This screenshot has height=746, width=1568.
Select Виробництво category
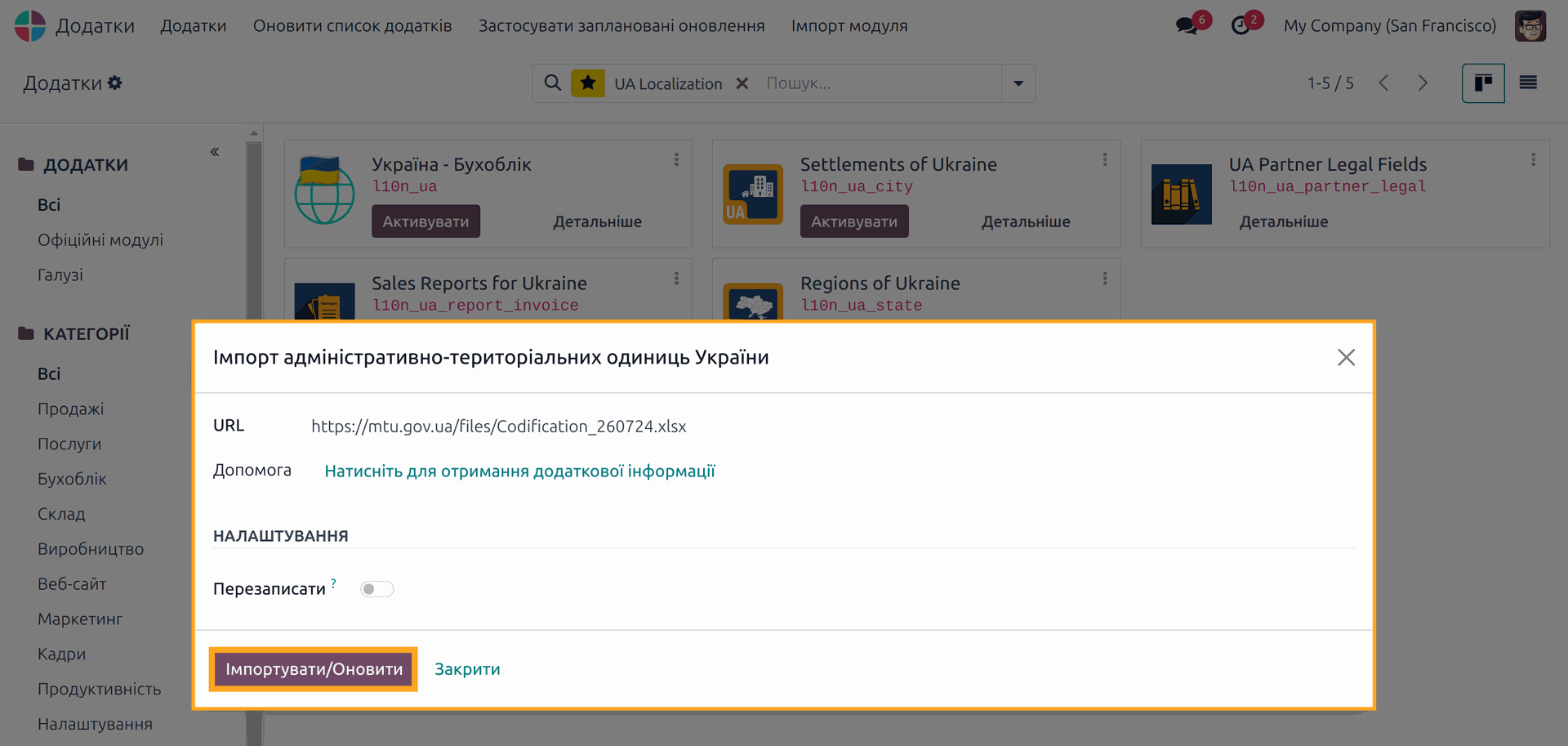click(91, 549)
